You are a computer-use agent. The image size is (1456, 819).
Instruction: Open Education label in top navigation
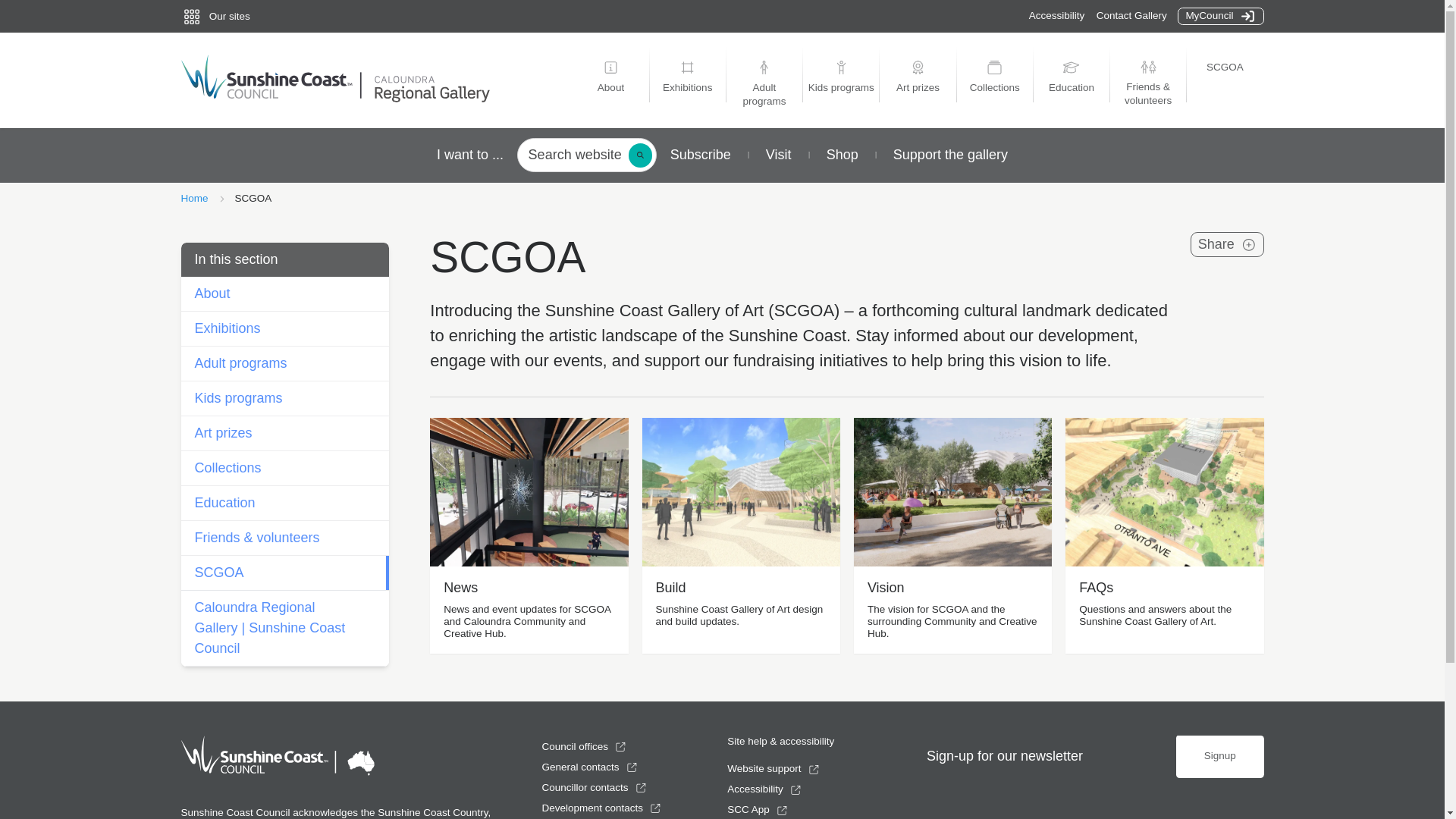coord(1071,88)
